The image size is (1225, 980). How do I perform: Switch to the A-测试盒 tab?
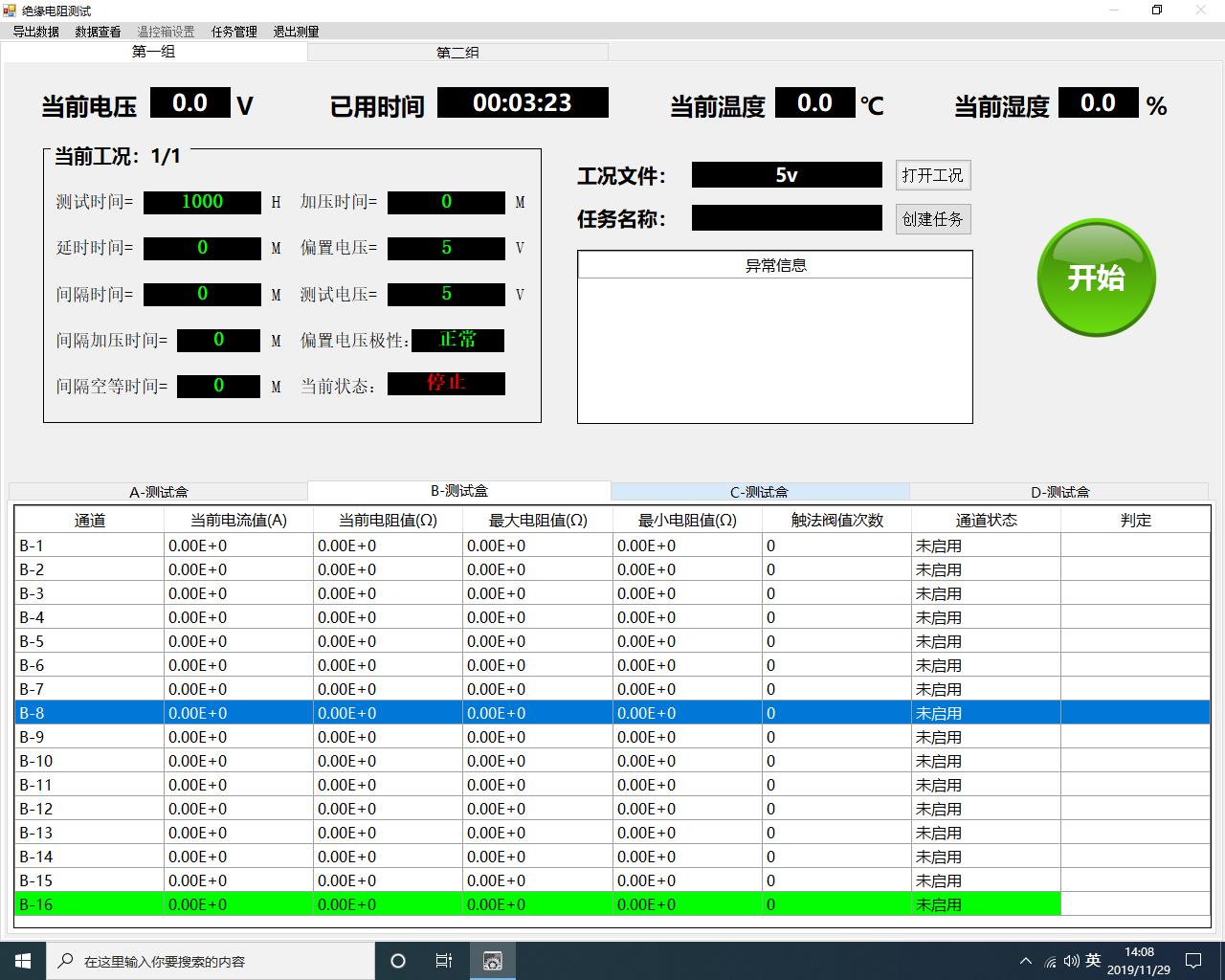pos(159,492)
